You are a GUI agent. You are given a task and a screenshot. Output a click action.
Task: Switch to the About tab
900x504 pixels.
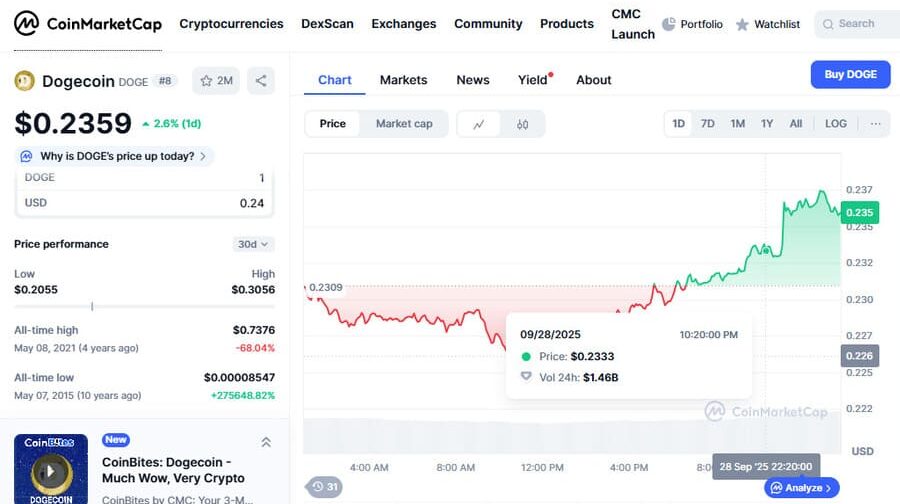(x=593, y=80)
